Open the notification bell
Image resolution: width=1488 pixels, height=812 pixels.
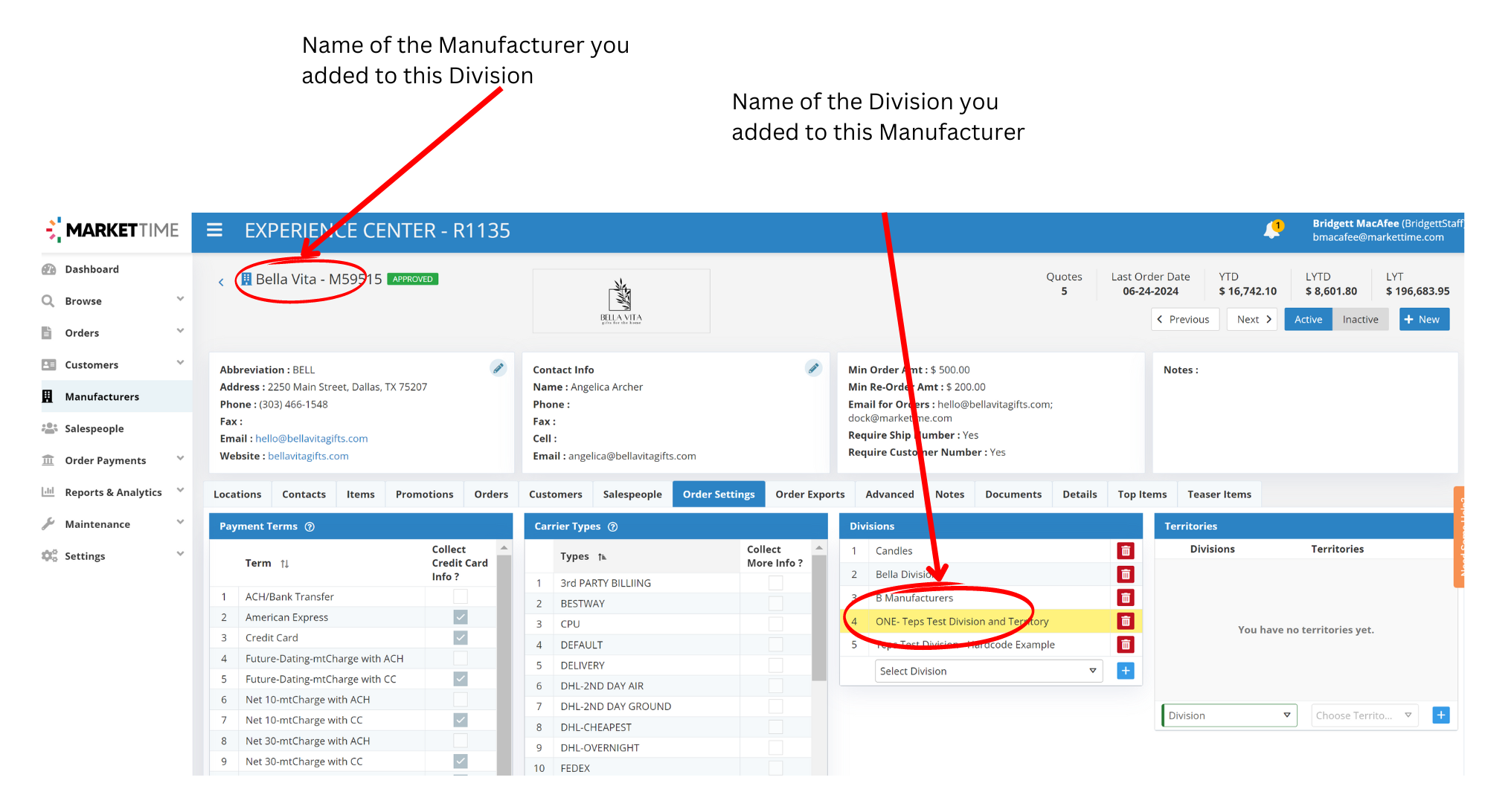(x=1271, y=231)
